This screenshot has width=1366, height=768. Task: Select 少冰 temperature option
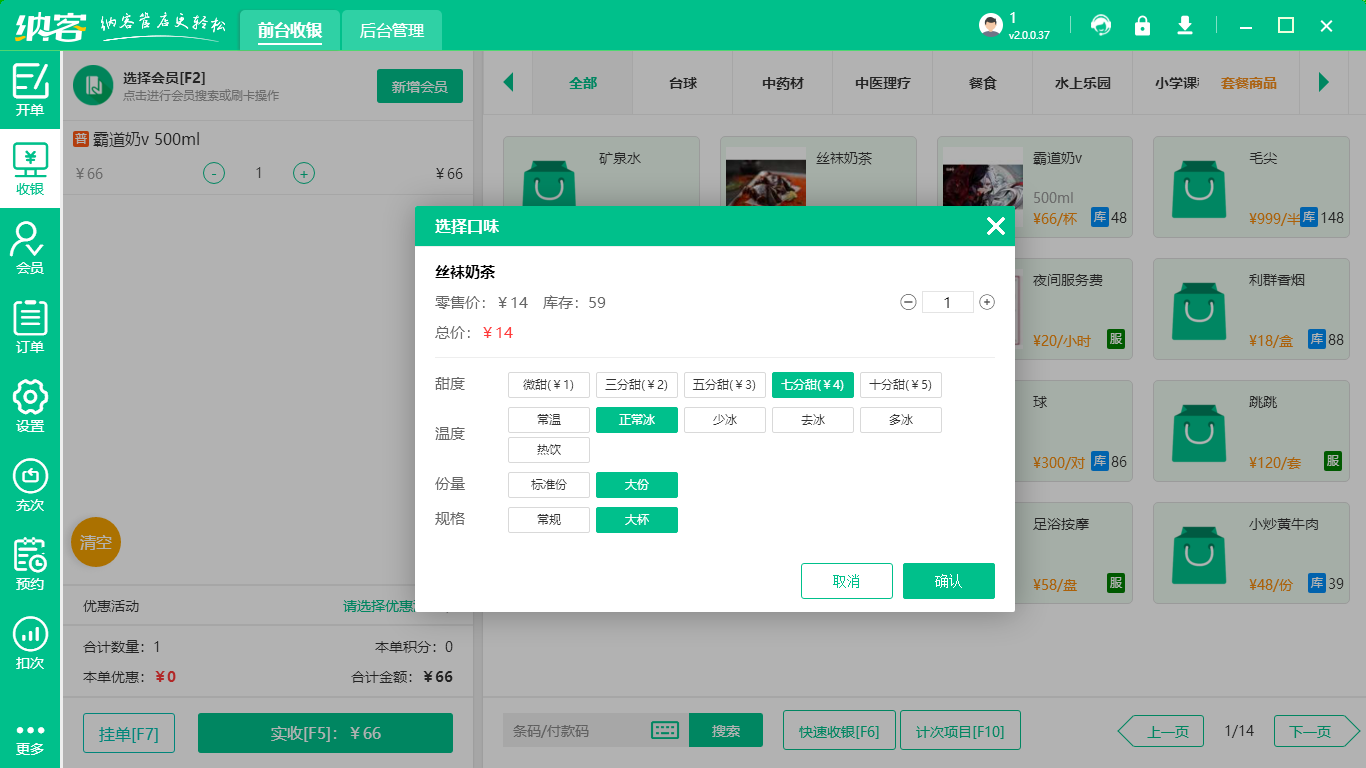pos(725,420)
